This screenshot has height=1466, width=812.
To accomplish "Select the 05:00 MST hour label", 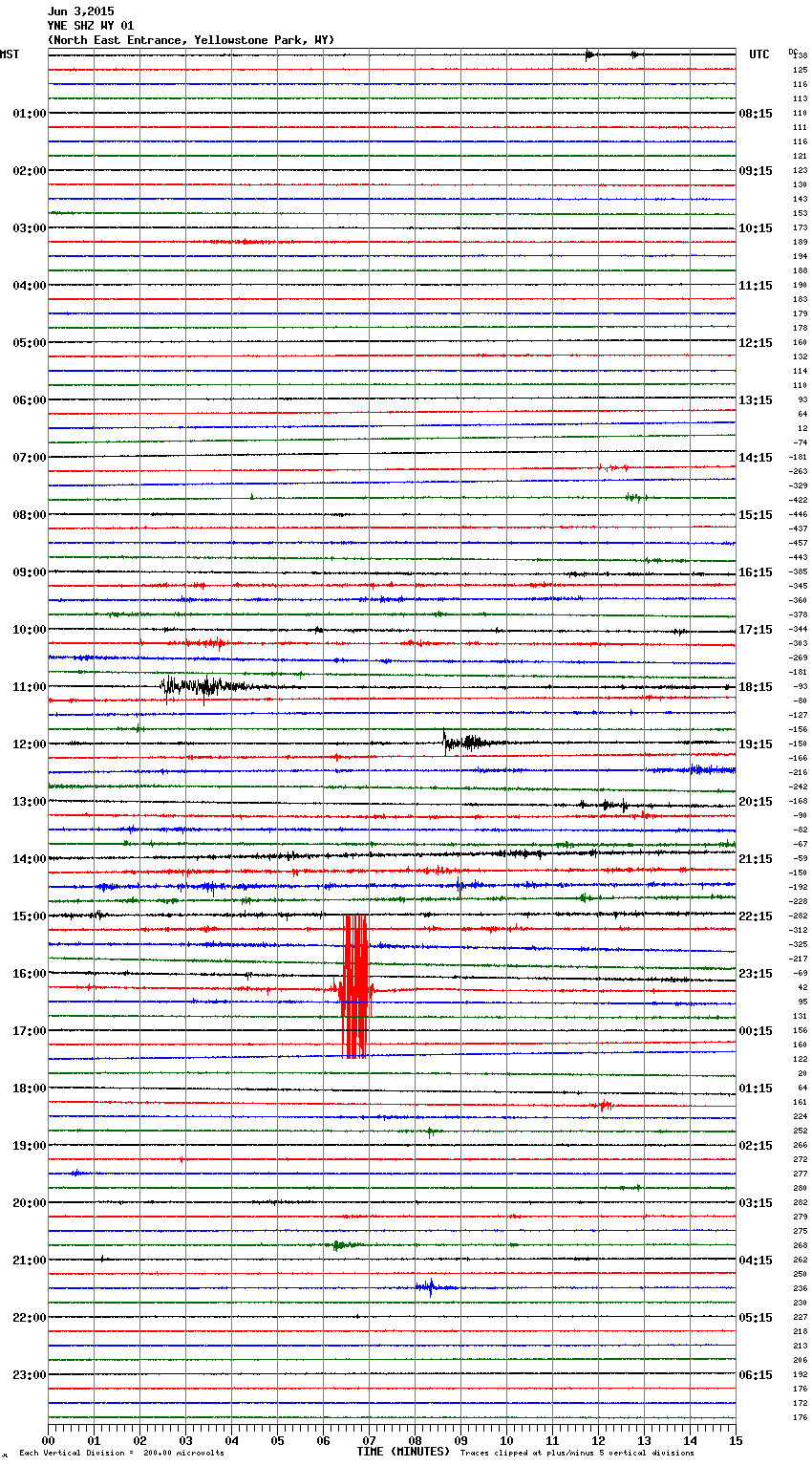I will click(29, 343).
